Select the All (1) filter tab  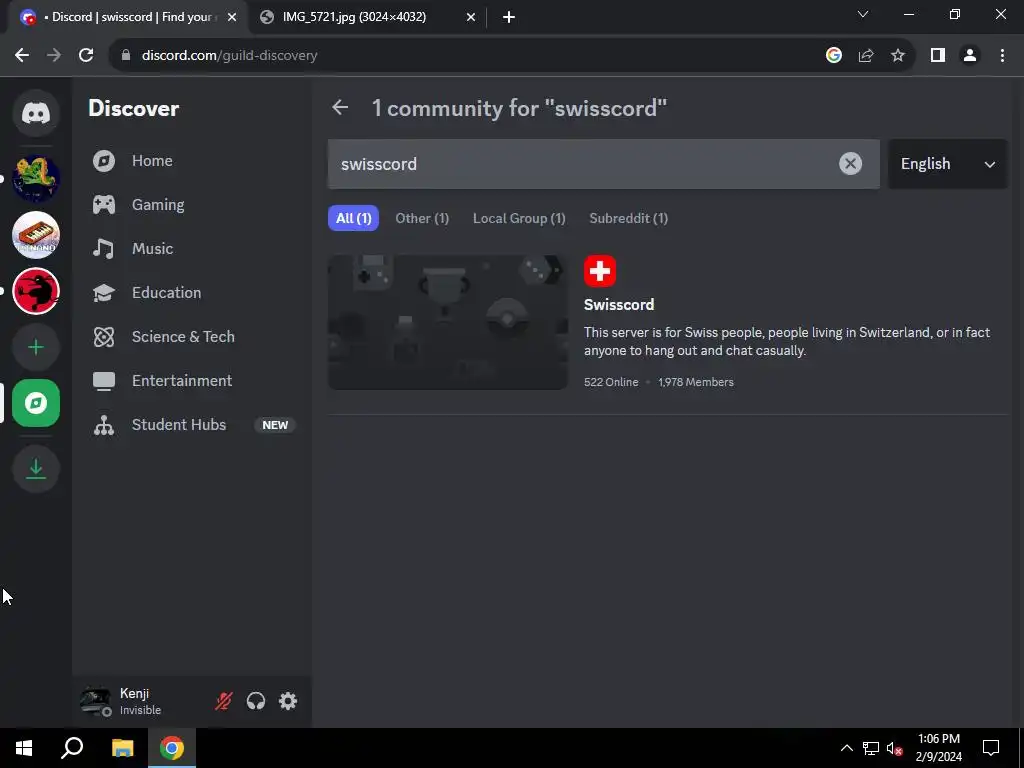(x=353, y=218)
